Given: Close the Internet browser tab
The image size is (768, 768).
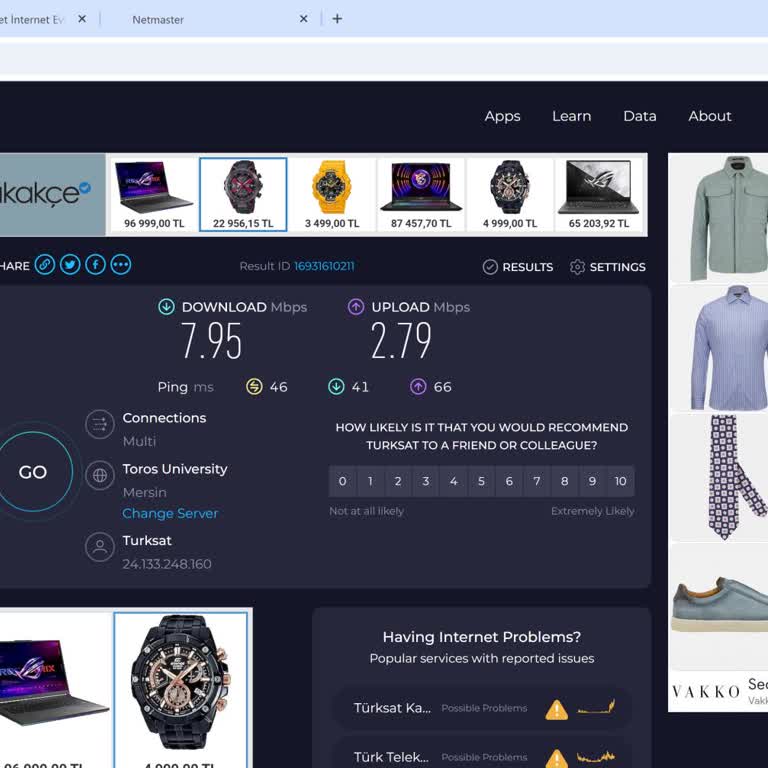Looking at the screenshot, I should click(82, 19).
